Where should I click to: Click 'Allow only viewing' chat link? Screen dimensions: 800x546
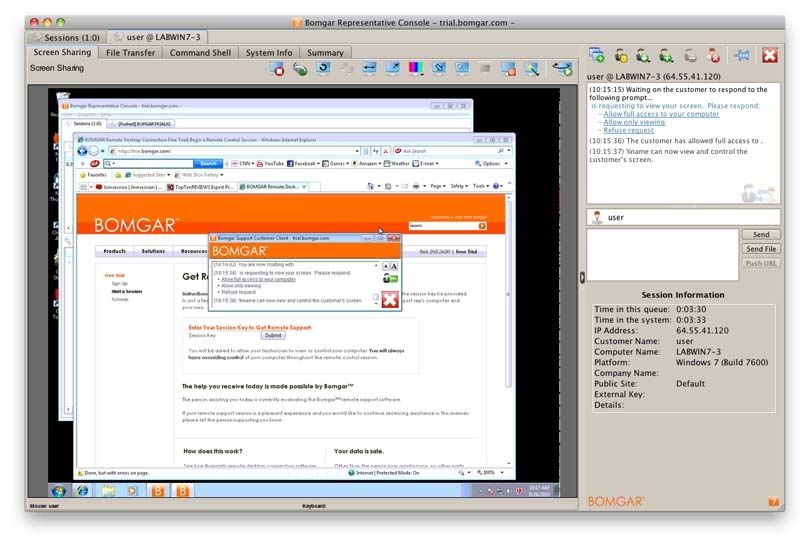tap(634, 122)
